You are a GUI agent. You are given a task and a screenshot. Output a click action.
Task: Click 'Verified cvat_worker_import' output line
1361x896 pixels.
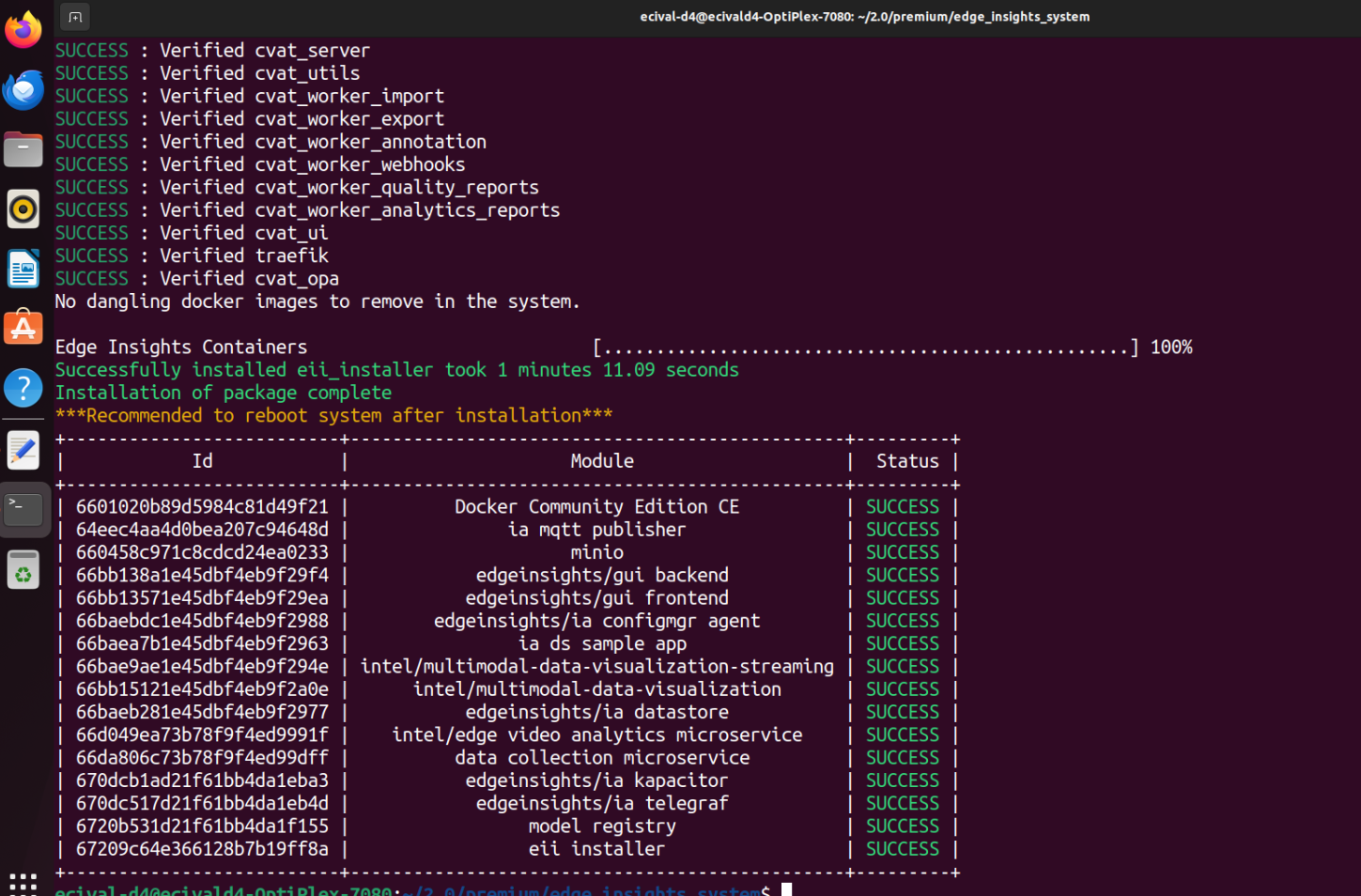point(250,96)
